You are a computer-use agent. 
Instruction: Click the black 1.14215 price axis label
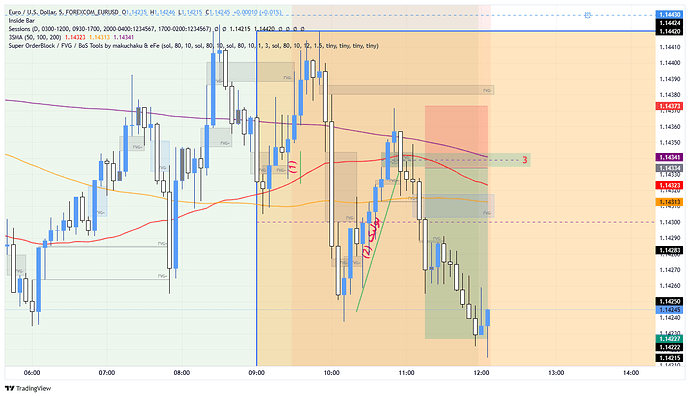[670, 358]
